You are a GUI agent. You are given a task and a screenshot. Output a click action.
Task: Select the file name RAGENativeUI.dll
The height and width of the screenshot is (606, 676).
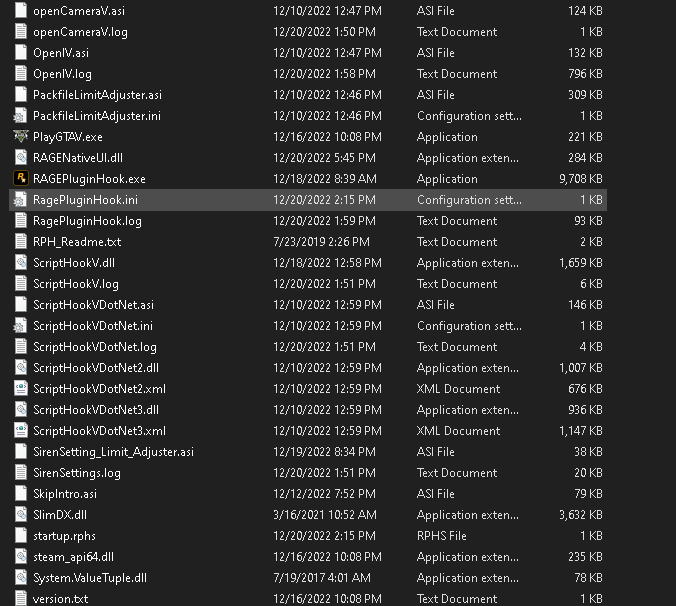(x=78, y=158)
